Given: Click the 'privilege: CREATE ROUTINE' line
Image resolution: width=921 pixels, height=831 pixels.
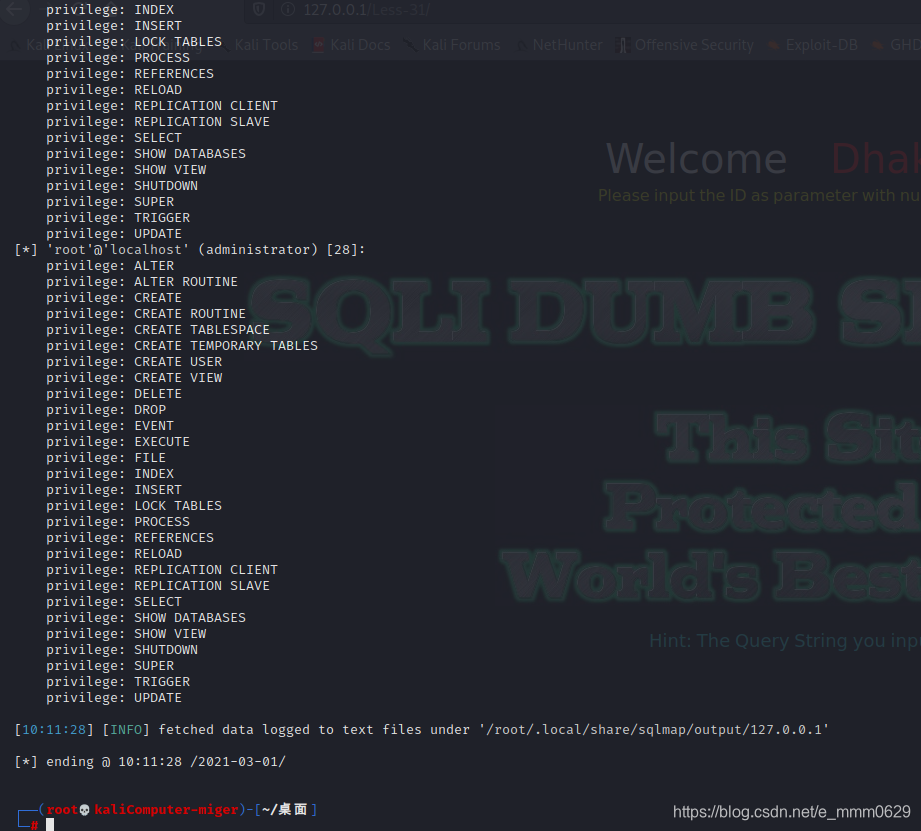Looking at the screenshot, I should pos(146,314).
